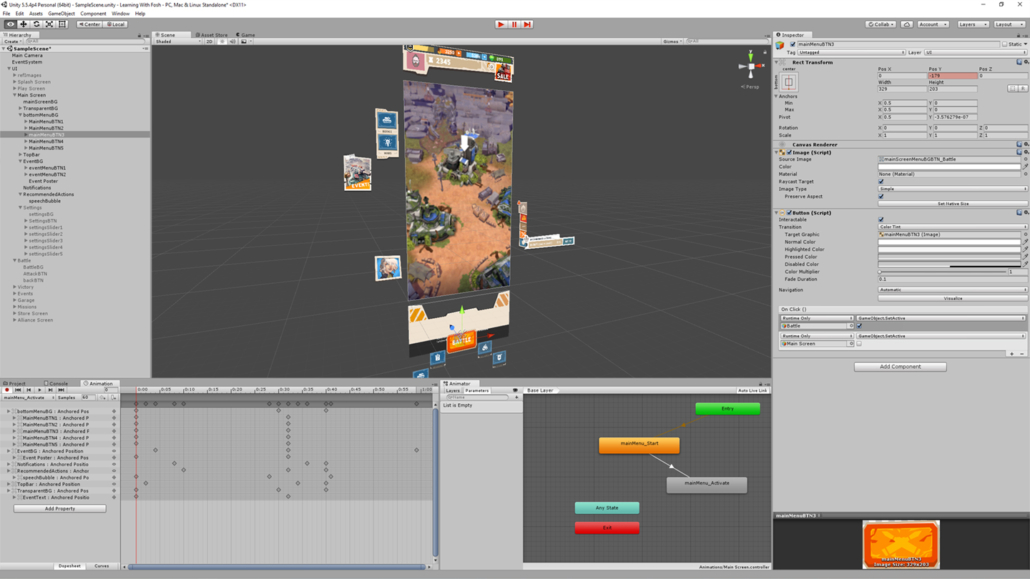Click the Add Component button
The height and width of the screenshot is (579, 1030).
[x=900, y=367]
